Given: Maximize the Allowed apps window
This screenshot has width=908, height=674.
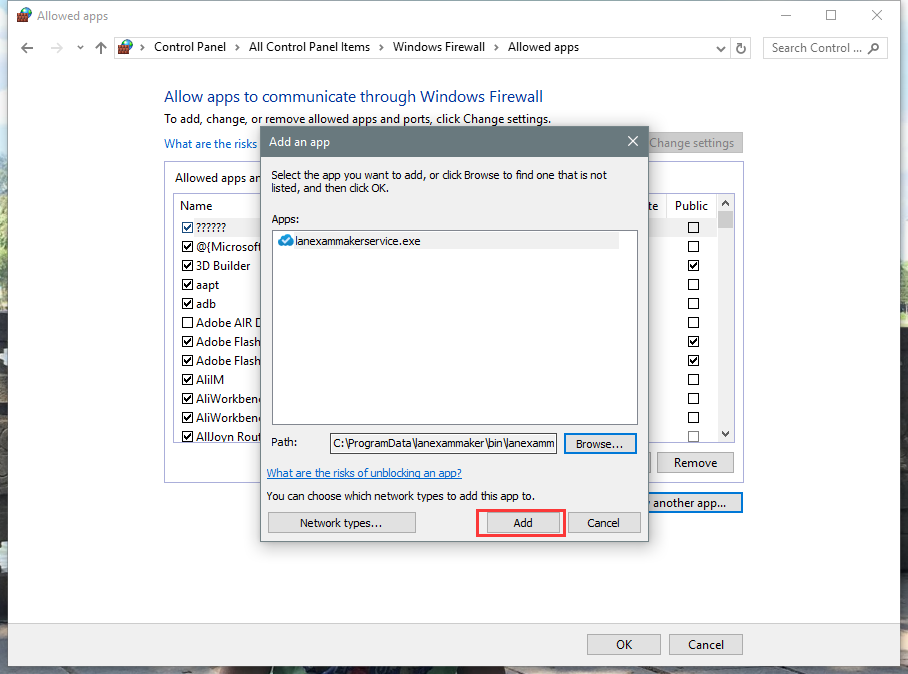Looking at the screenshot, I should [x=831, y=16].
